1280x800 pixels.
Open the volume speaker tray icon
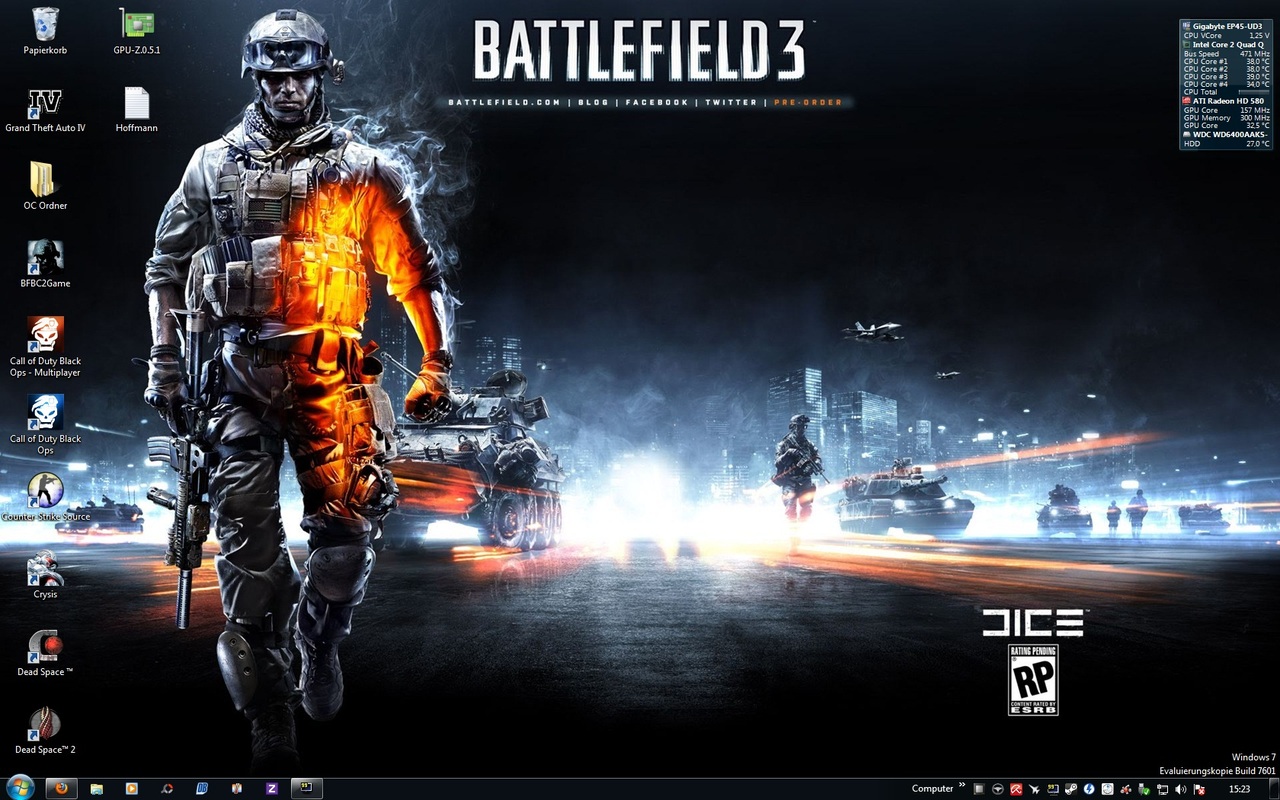[1180, 789]
